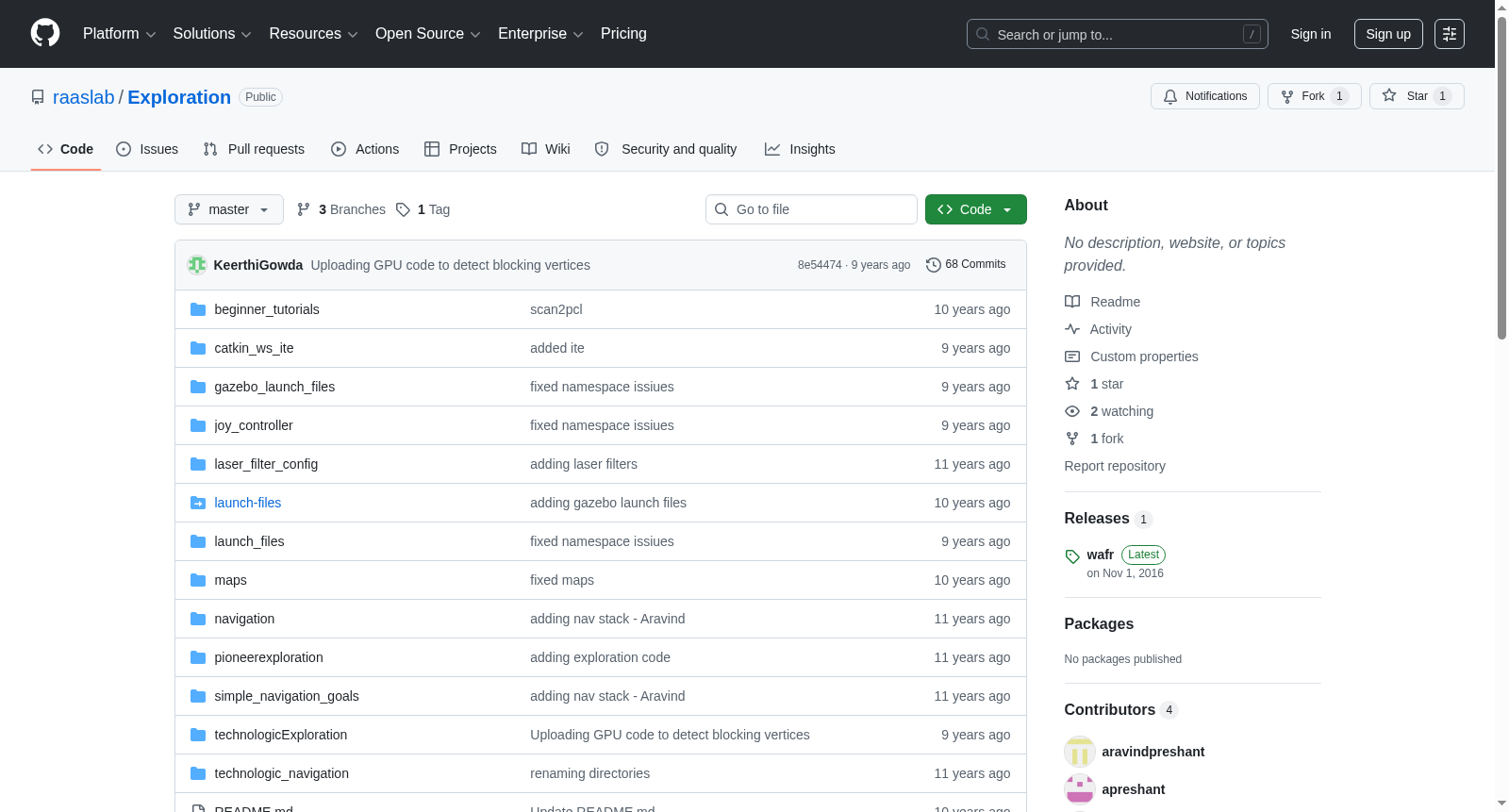Click the folder icon for beginner_tutorials
The height and width of the screenshot is (812, 1509).
pos(198,309)
